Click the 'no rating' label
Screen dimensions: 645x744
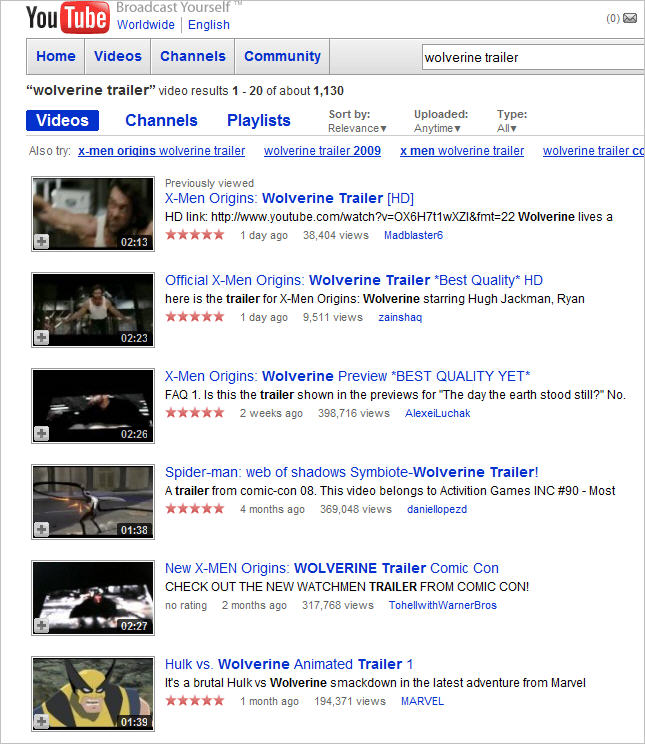[x=186, y=605]
